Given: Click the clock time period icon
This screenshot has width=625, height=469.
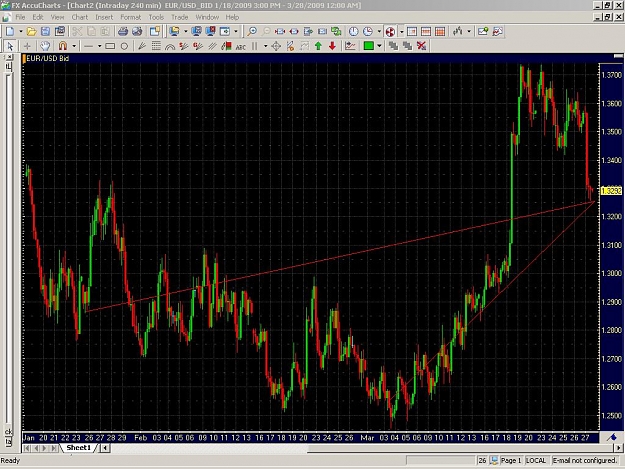Looking at the screenshot, I should coord(353,31).
